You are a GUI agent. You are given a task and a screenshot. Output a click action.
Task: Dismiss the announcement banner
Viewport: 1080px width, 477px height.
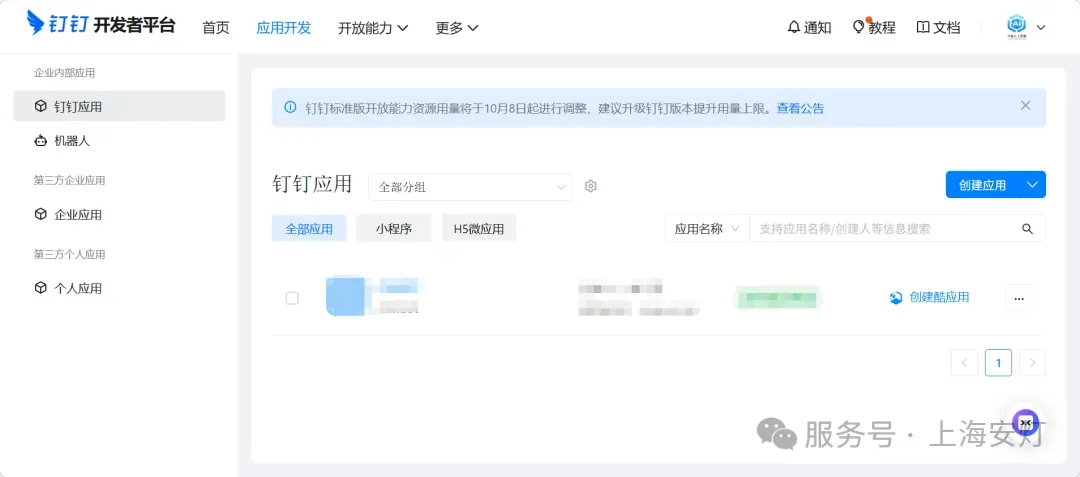click(1026, 105)
